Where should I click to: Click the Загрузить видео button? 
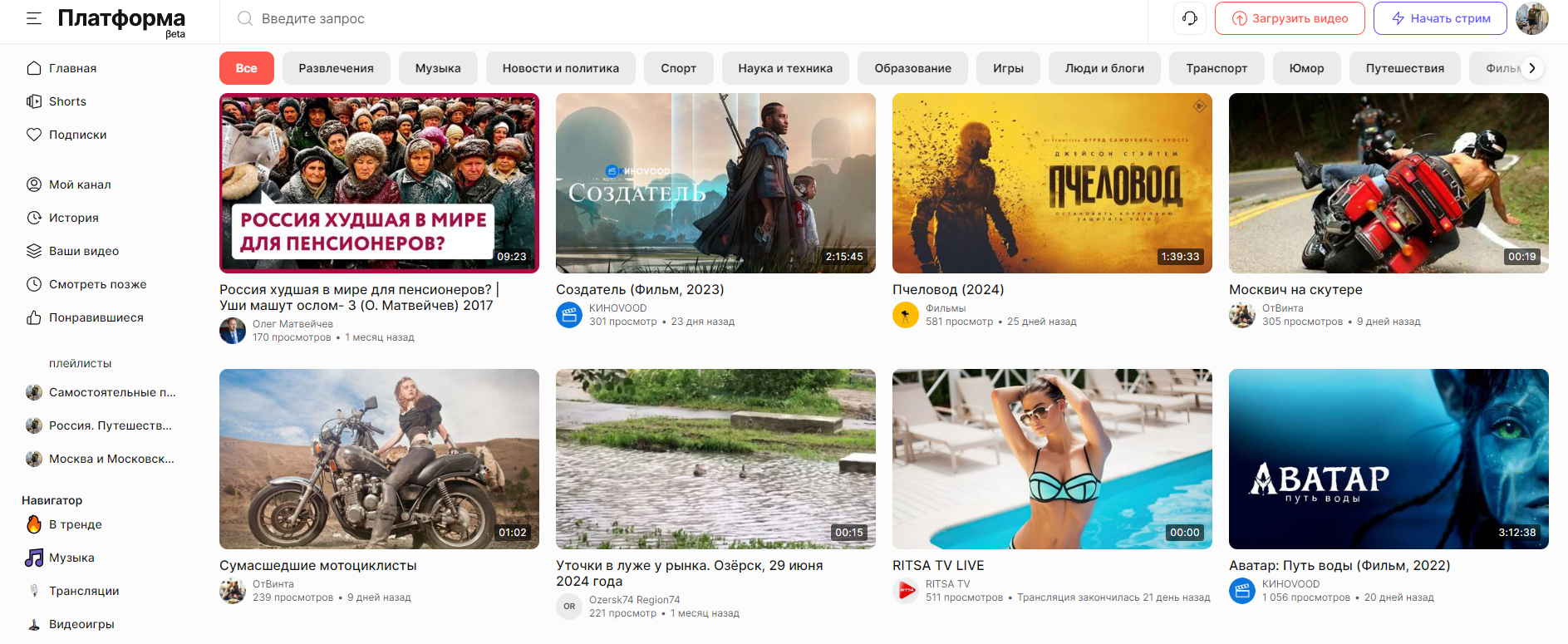[x=1290, y=18]
